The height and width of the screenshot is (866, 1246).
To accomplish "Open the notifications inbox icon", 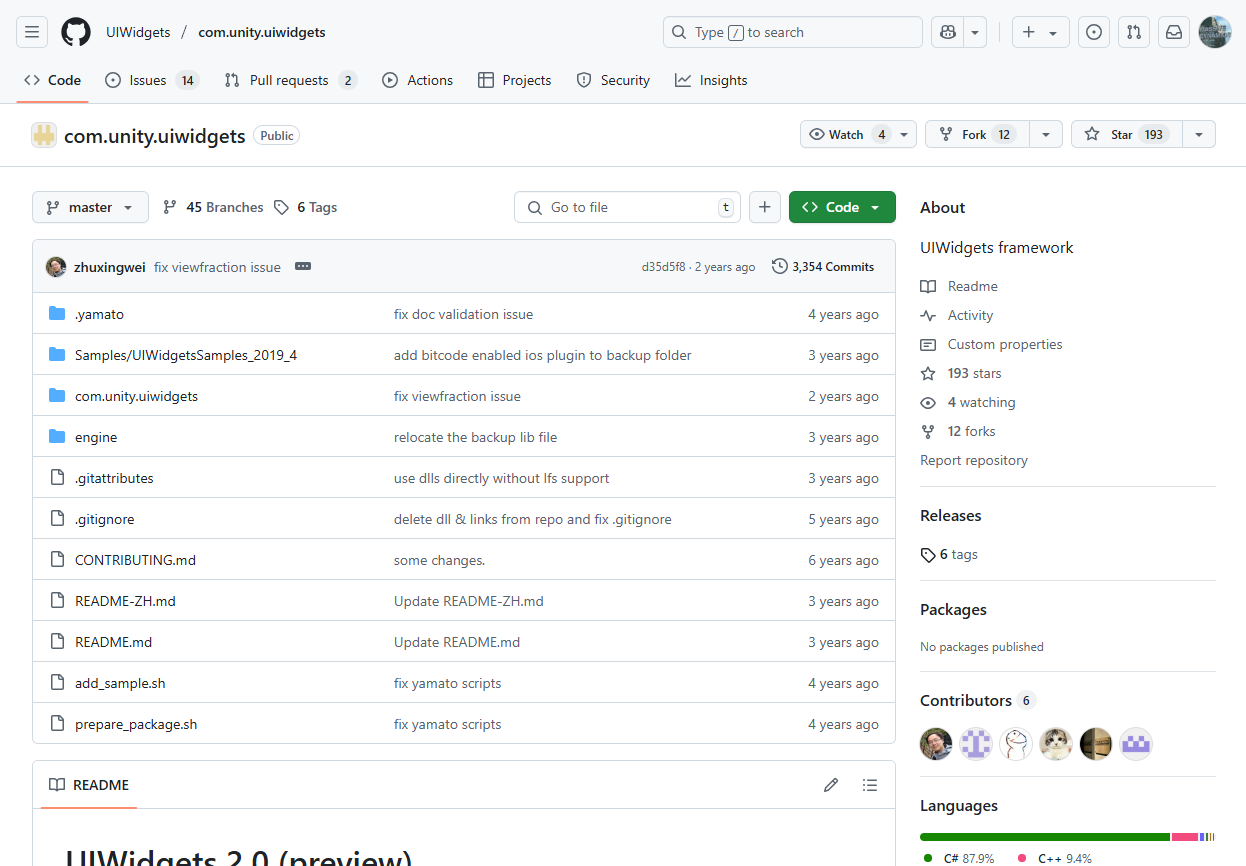I will pyautogui.click(x=1174, y=32).
